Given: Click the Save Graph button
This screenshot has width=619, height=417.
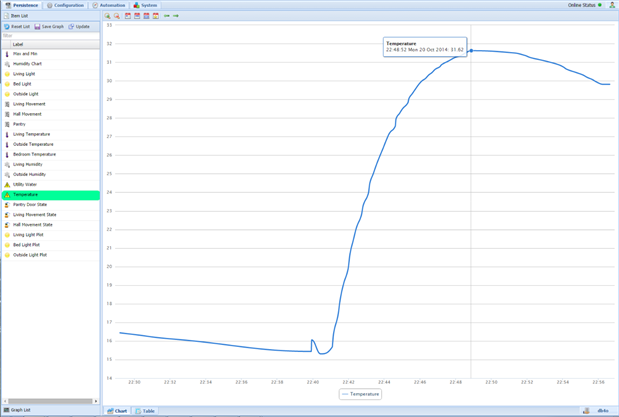Looking at the screenshot, I should 49,26.
